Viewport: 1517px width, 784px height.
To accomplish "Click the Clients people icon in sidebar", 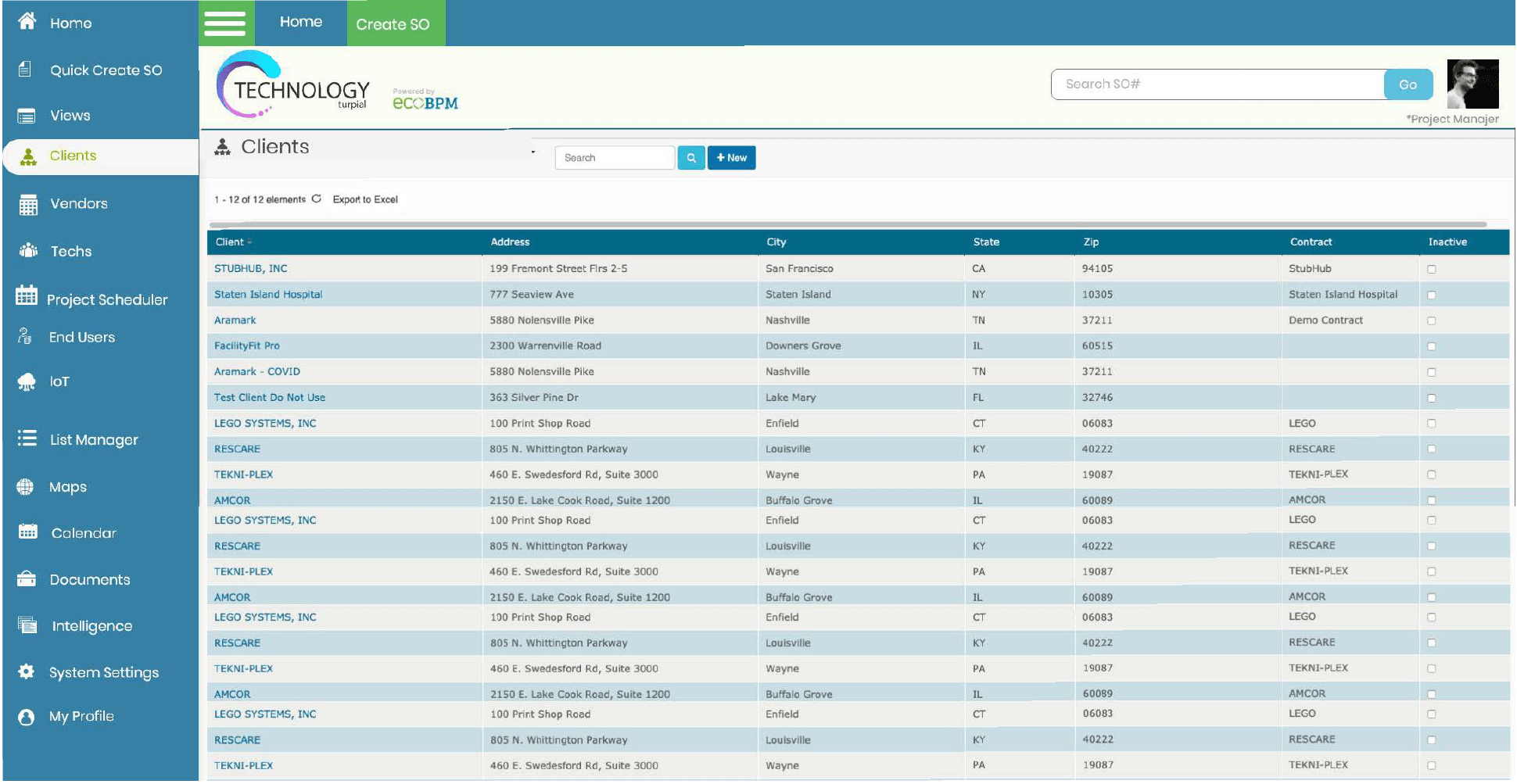I will click(28, 156).
